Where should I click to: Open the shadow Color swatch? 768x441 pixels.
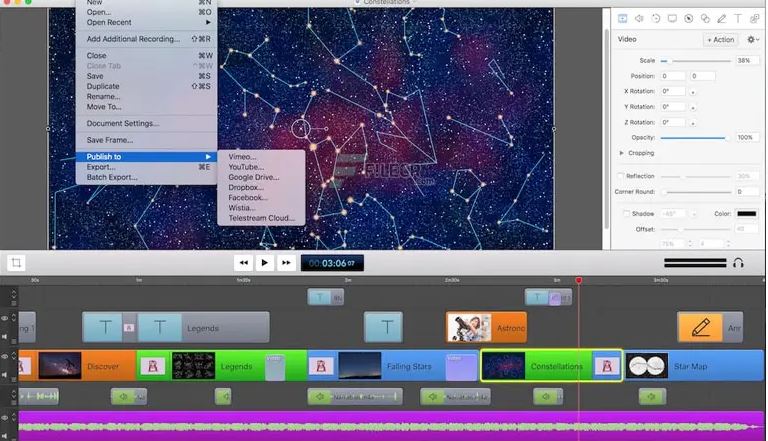click(x=746, y=214)
